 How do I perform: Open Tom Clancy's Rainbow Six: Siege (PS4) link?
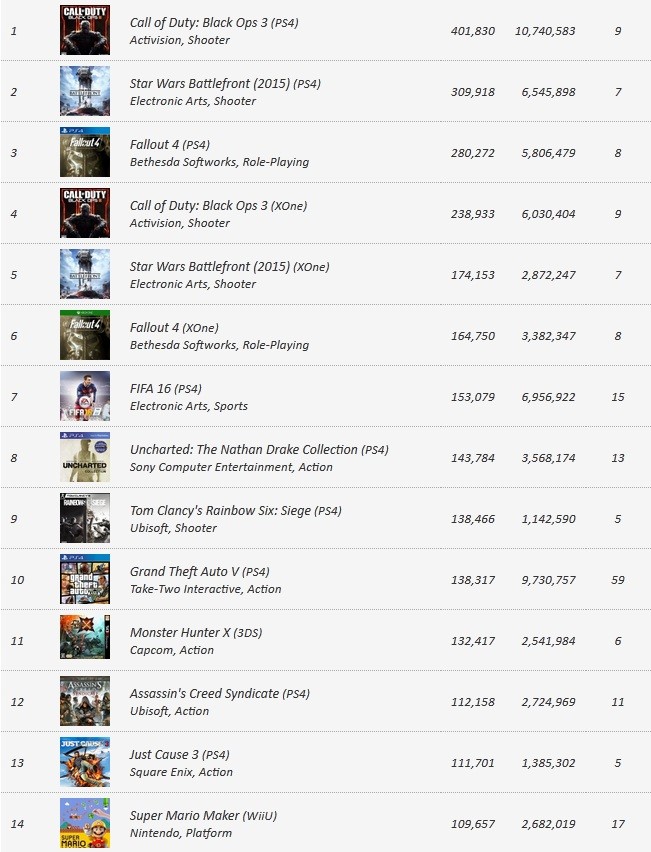click(236, 511)
